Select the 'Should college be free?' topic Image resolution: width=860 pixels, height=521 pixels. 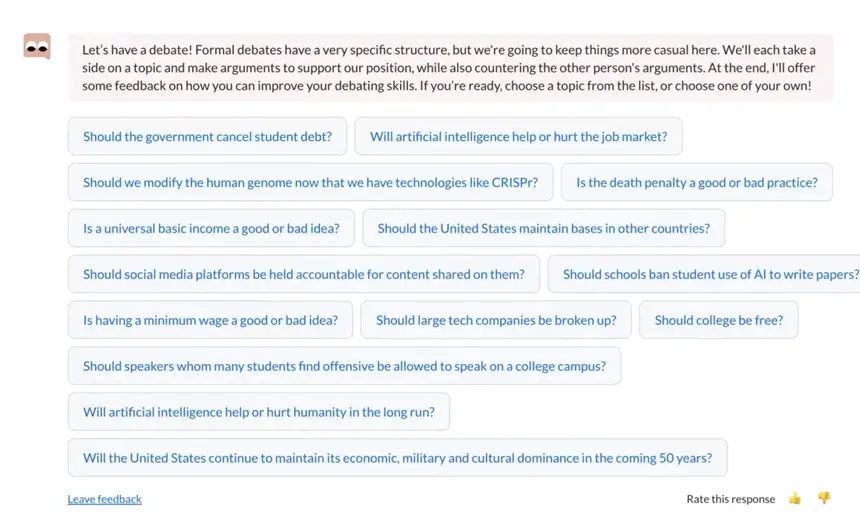718,321
